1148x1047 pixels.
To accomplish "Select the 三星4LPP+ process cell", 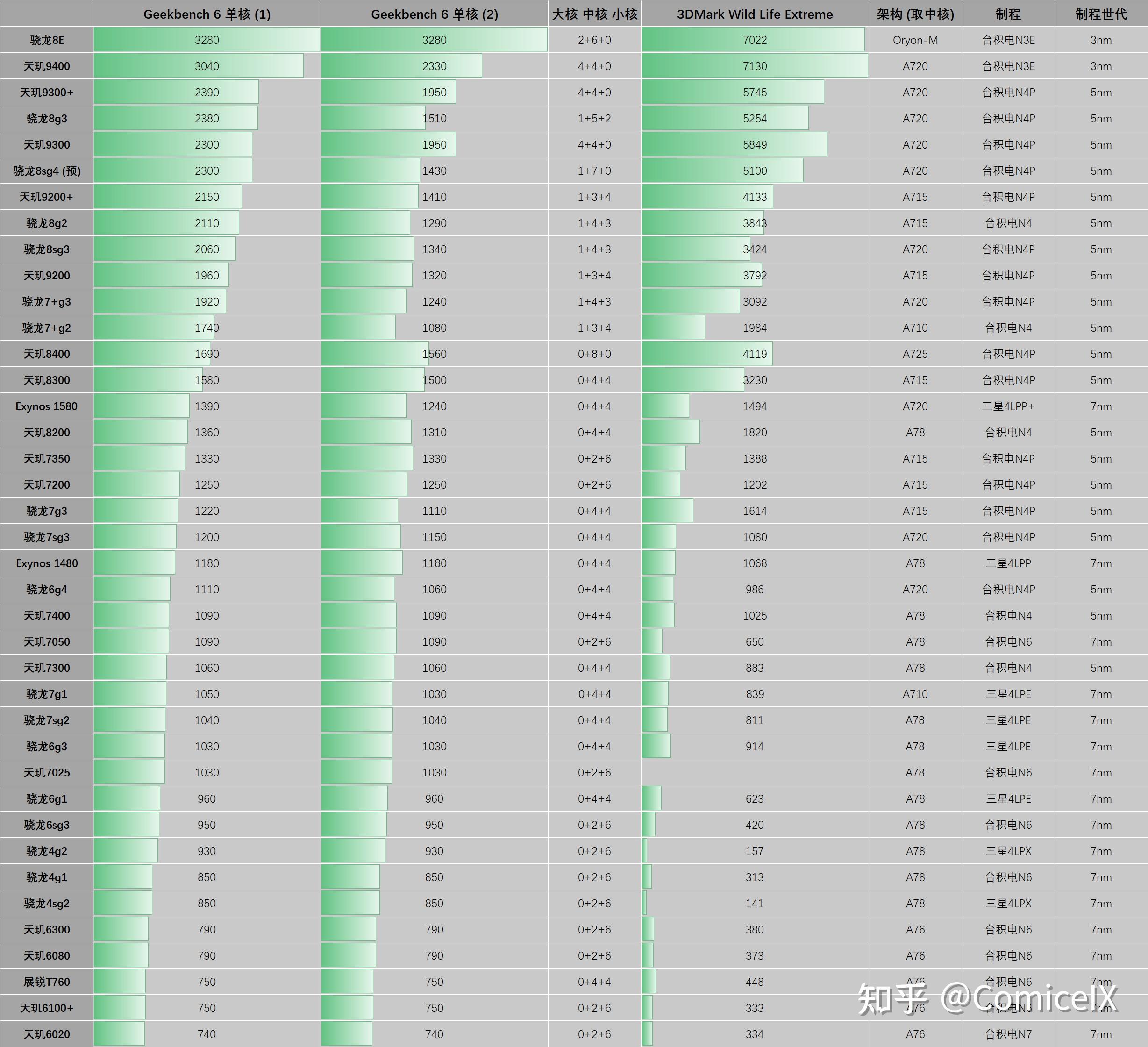I will coord(1007,406).
